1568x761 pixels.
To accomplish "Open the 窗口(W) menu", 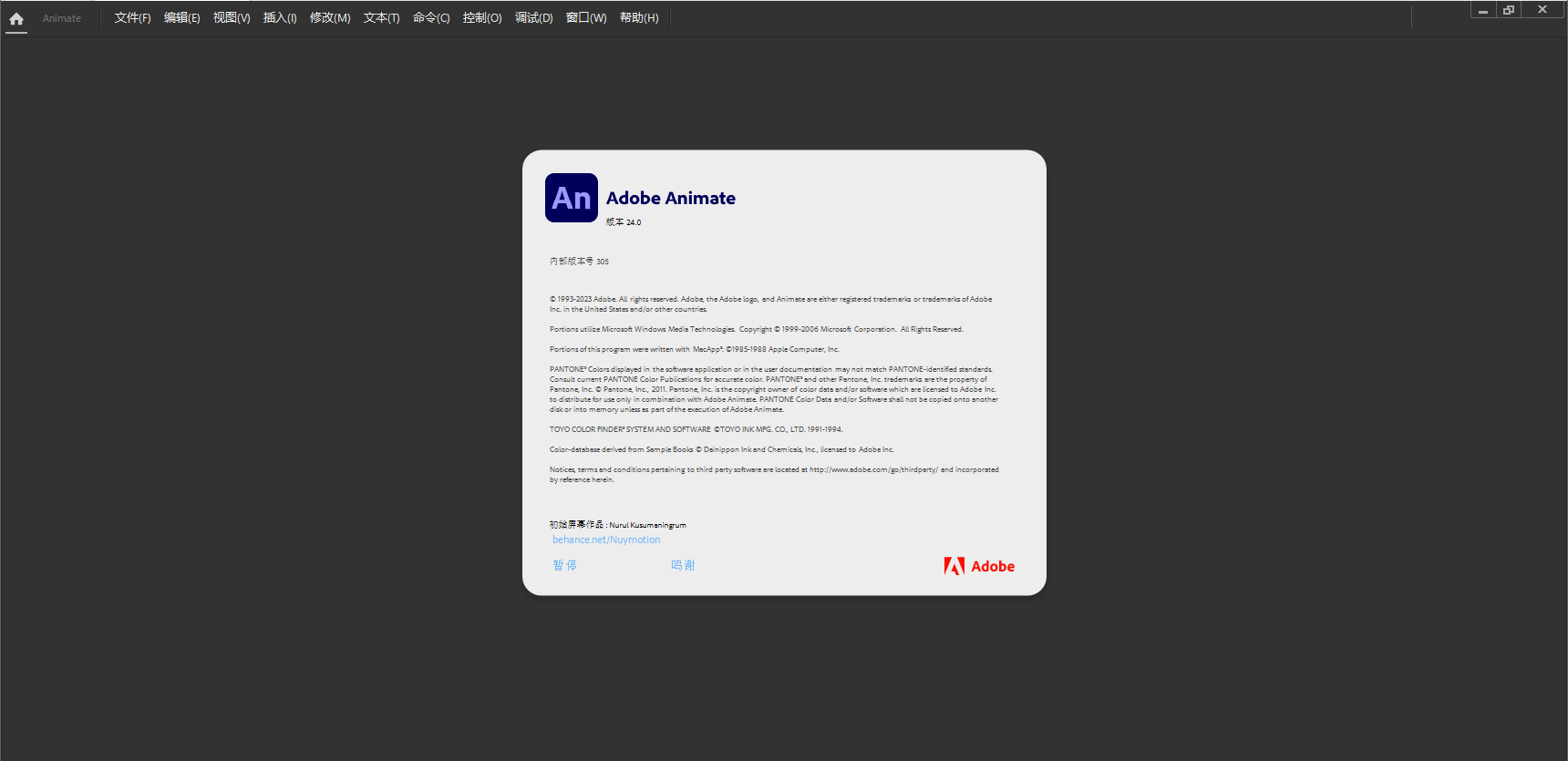I will click(x=586, y=18).
